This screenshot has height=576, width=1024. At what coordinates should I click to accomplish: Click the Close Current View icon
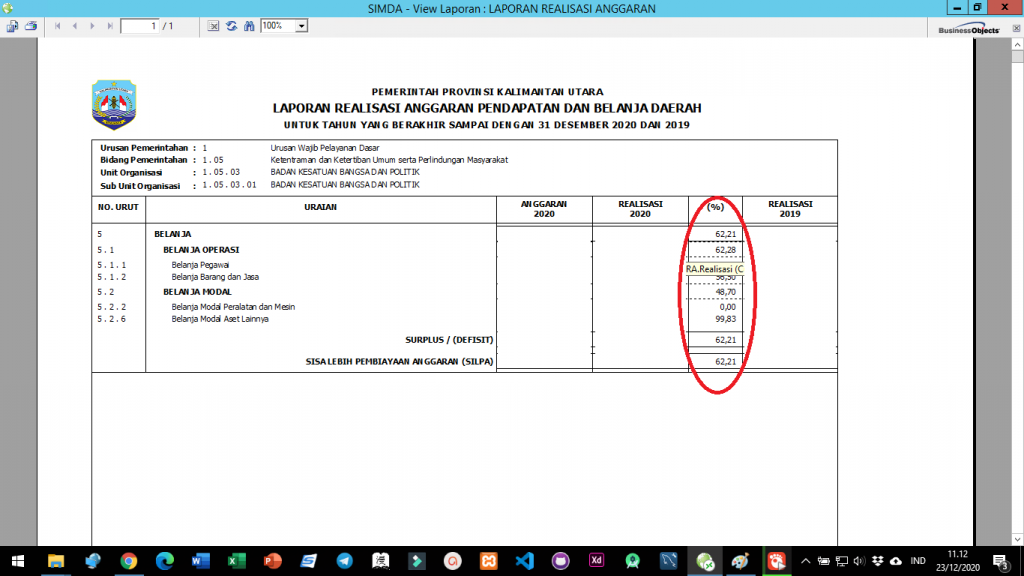click(214, 26)
